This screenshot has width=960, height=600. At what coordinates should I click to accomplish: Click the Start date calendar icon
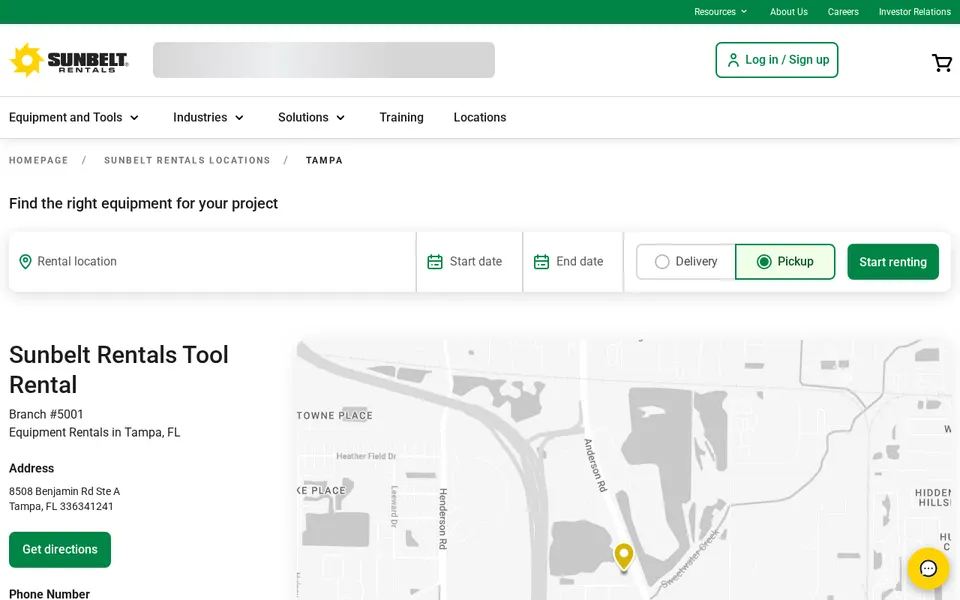(x=435, y=262)
